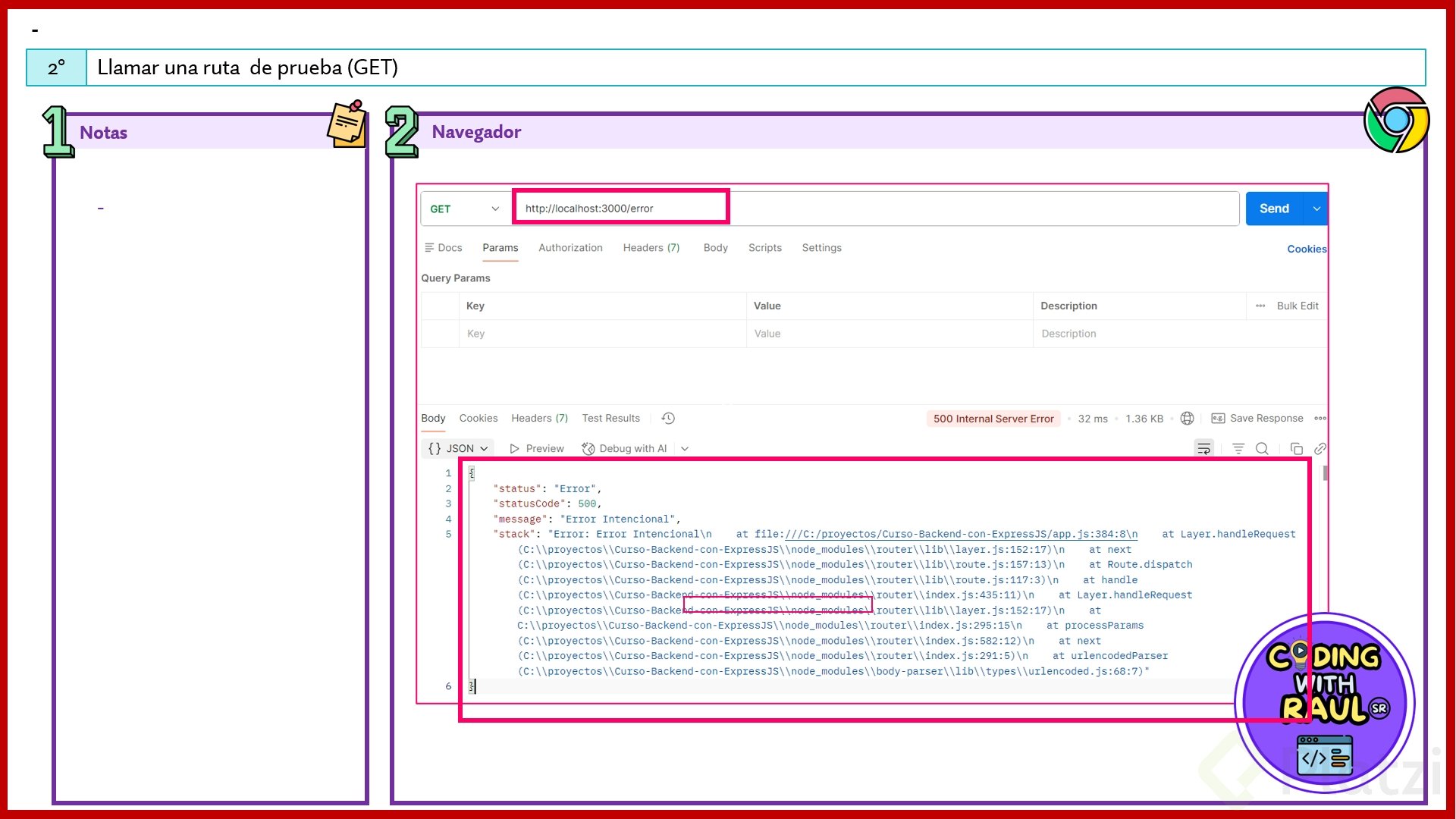Expand the Send button arrow dropdown

(x=1316, y=209)
